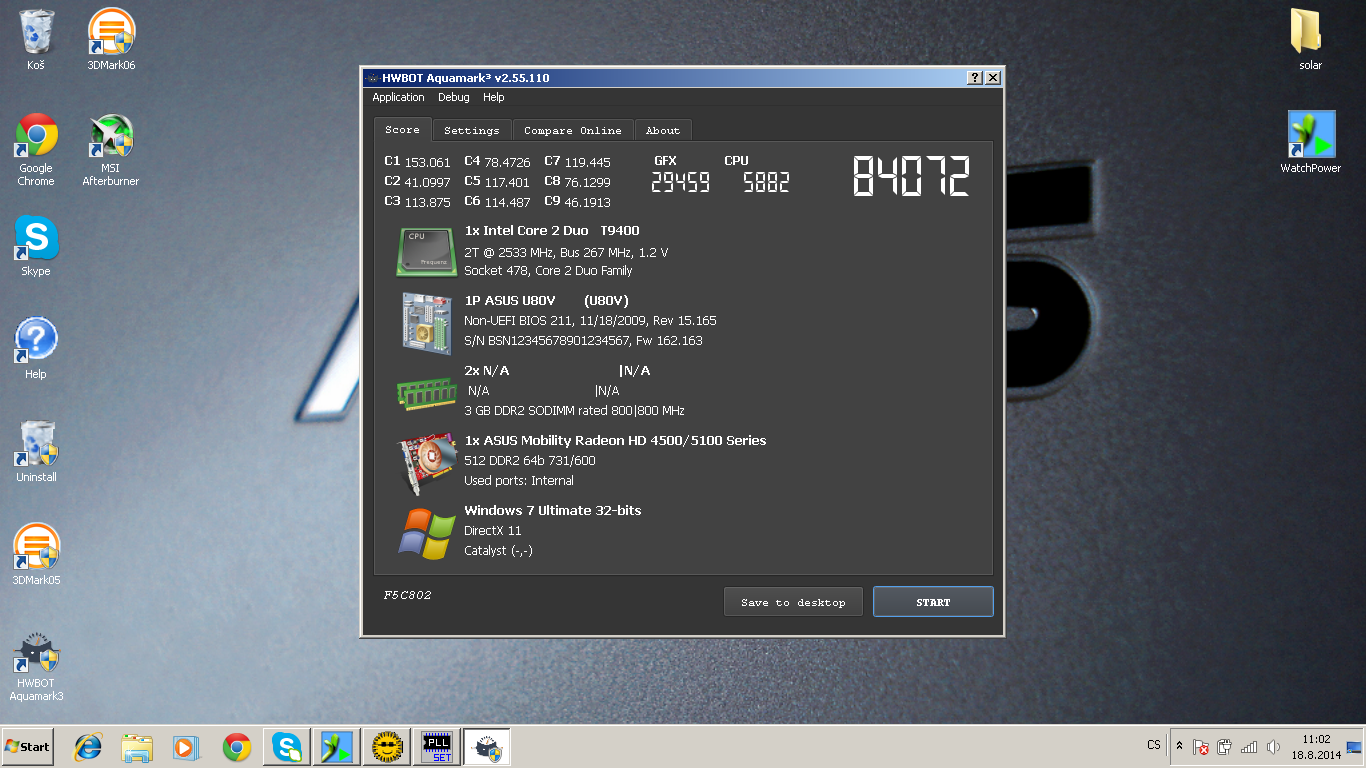
Task: Click the C9 value 46.1913
Action: coord(588,202)
